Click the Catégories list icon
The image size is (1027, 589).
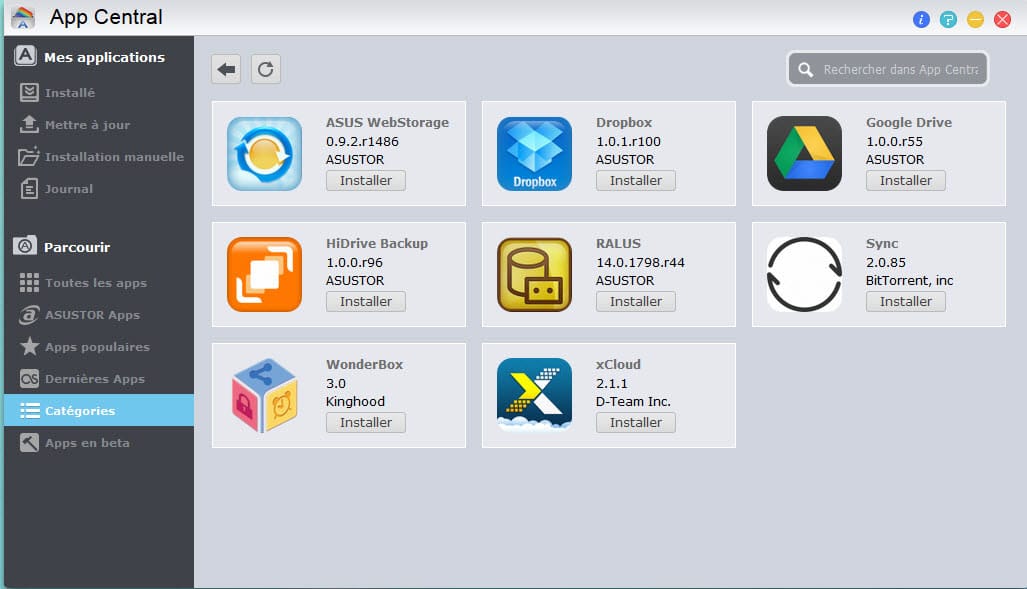29,410
